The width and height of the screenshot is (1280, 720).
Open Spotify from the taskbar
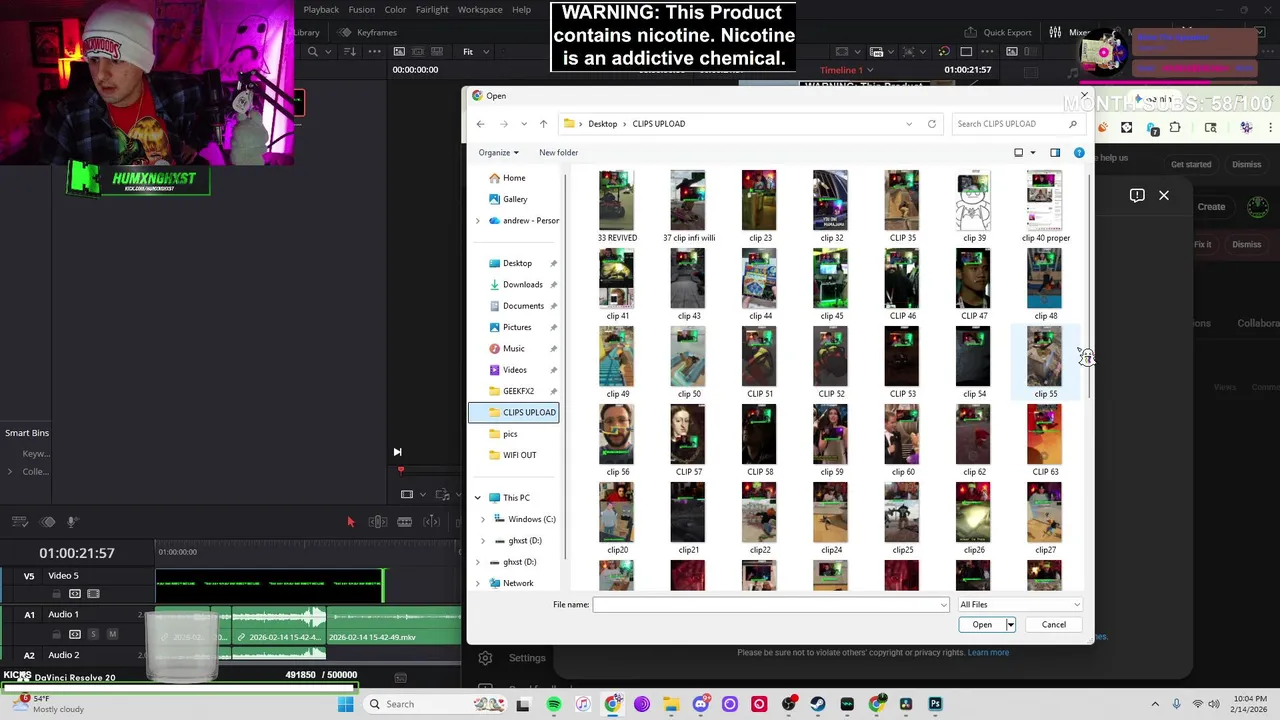pos(554,704)
